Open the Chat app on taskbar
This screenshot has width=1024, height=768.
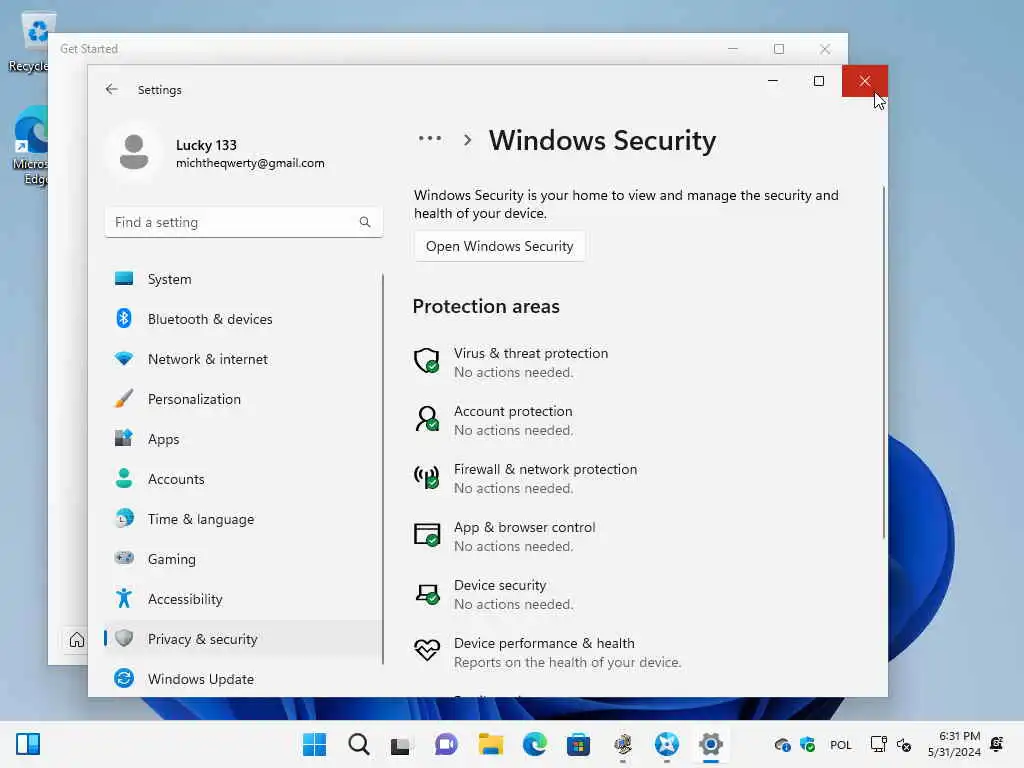(x=446, y=744)
